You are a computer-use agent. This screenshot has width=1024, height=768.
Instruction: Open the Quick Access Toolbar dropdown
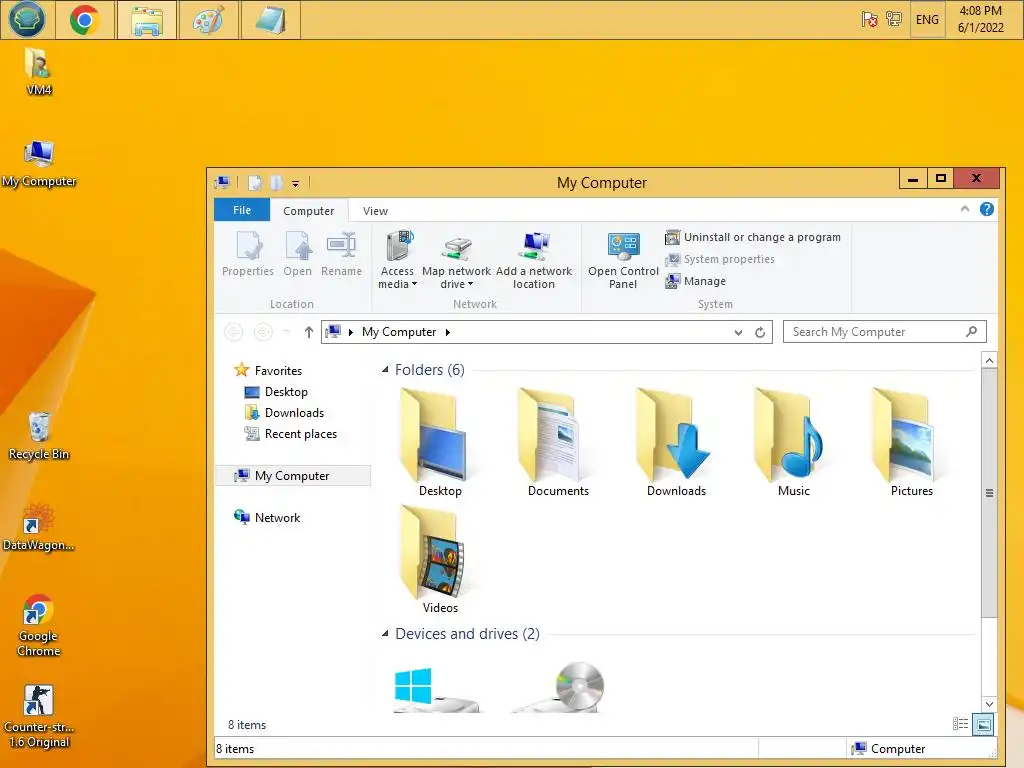click(x=295, y=184)
